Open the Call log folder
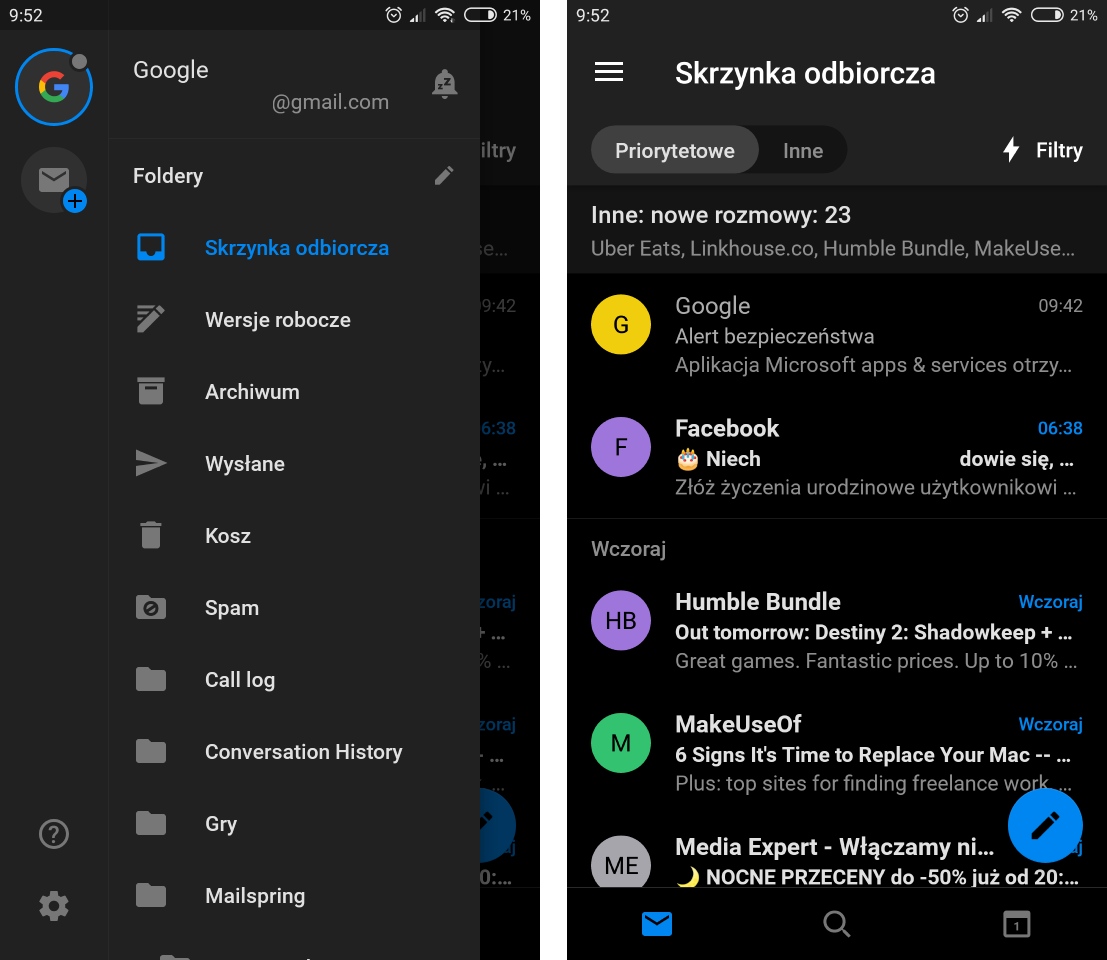The height and width of the screenshot is (960, 1107). 294,680
